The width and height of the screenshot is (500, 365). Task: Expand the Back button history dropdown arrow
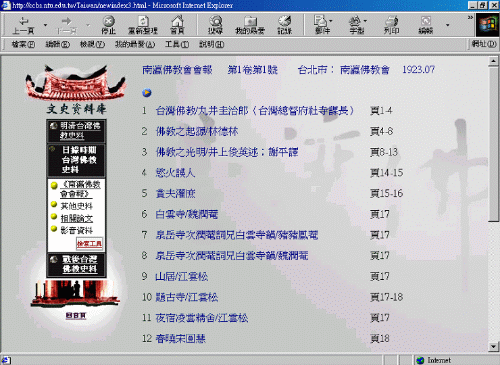click(45, 25)
